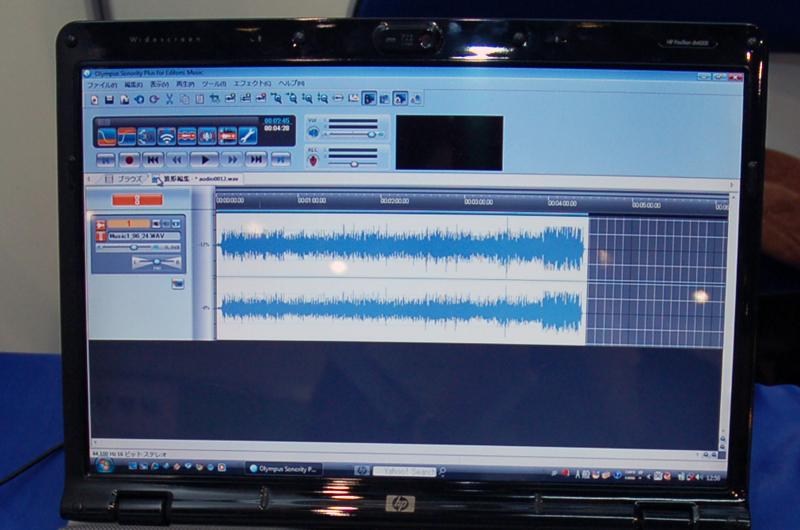Open the 表示 menu
Image resolution: width=800 pixels, height=530 pixels.
click(159, 84)
